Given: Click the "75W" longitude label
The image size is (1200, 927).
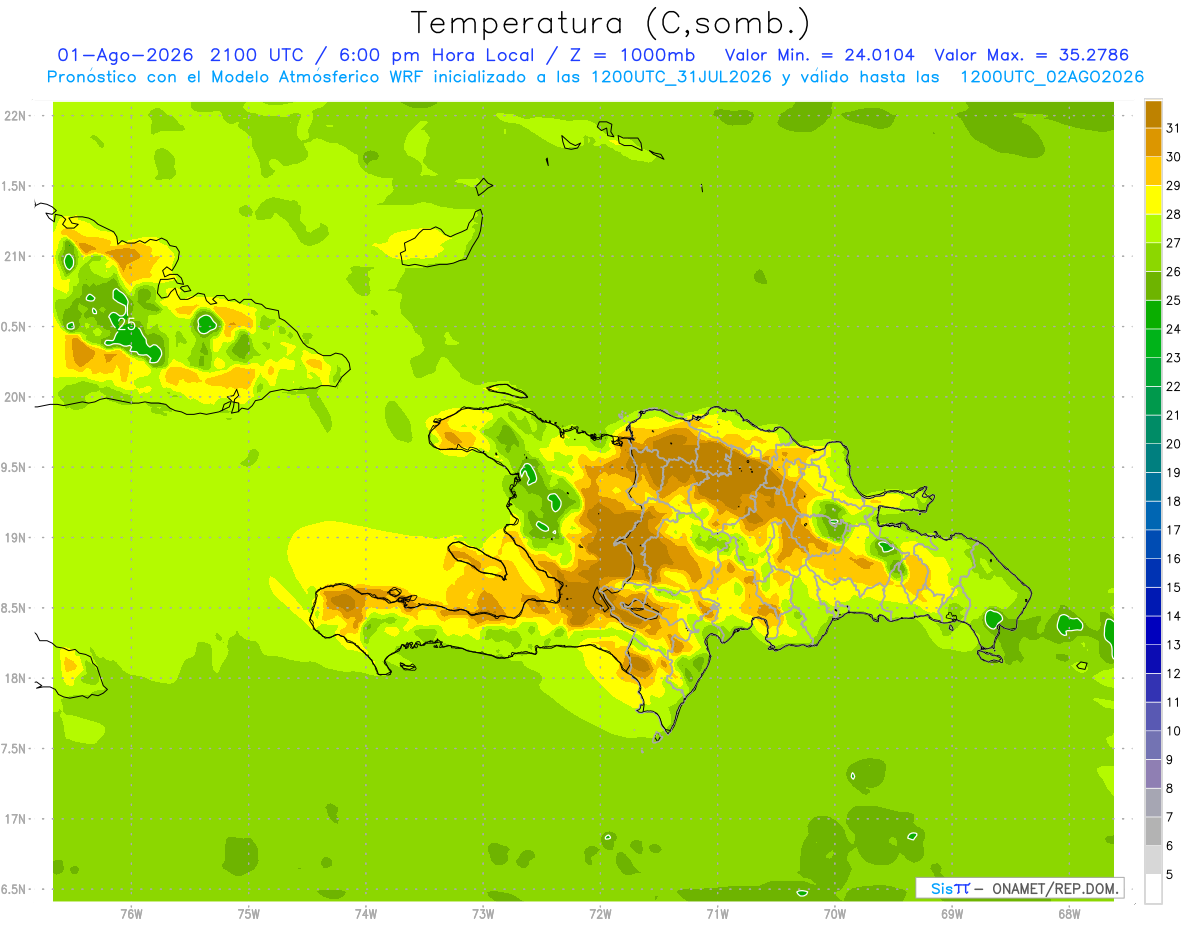Looking at the screenshot, I should point(249,913).
